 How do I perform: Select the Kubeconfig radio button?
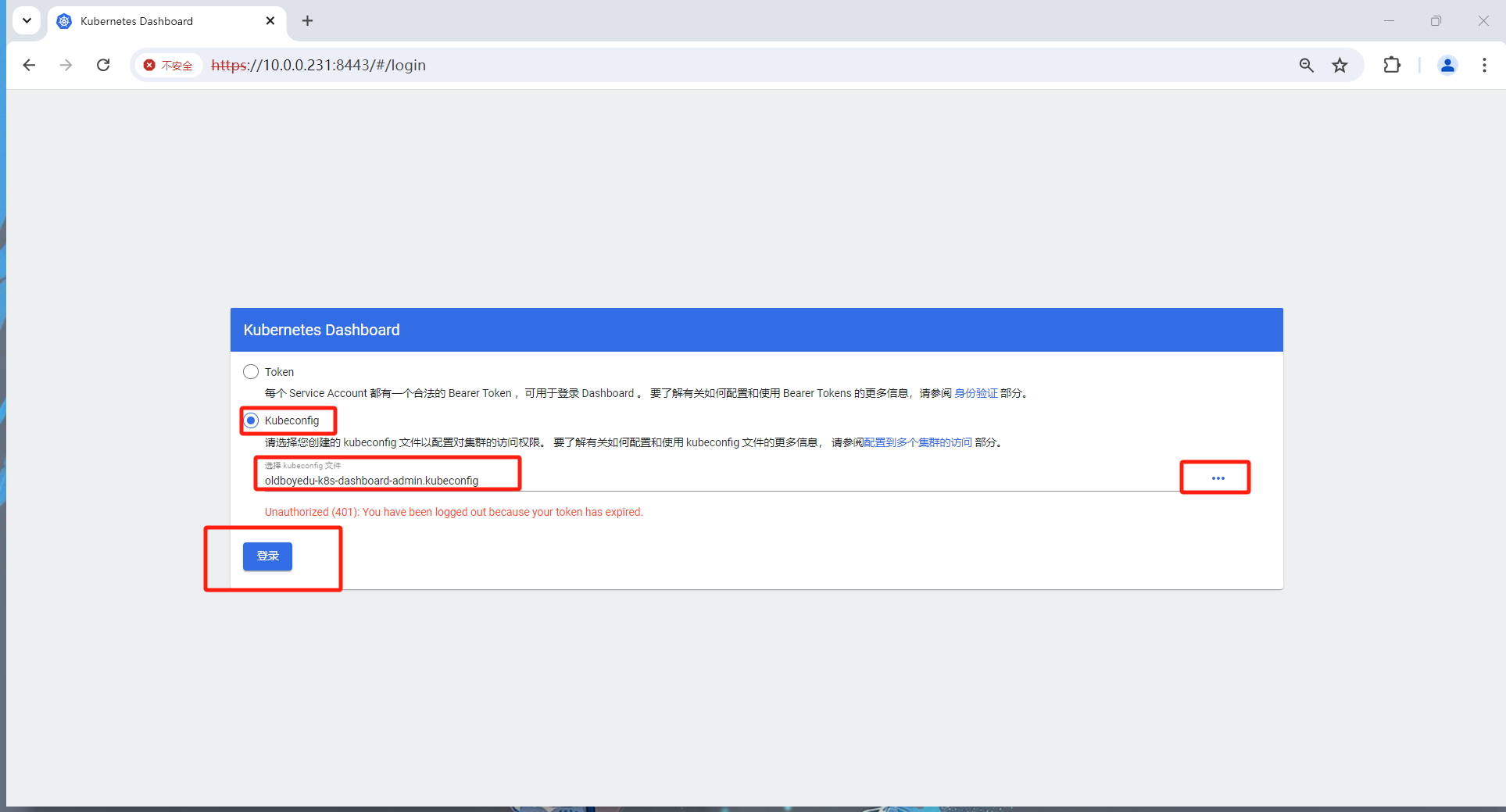pyautogui.click(x=251, y=420)
